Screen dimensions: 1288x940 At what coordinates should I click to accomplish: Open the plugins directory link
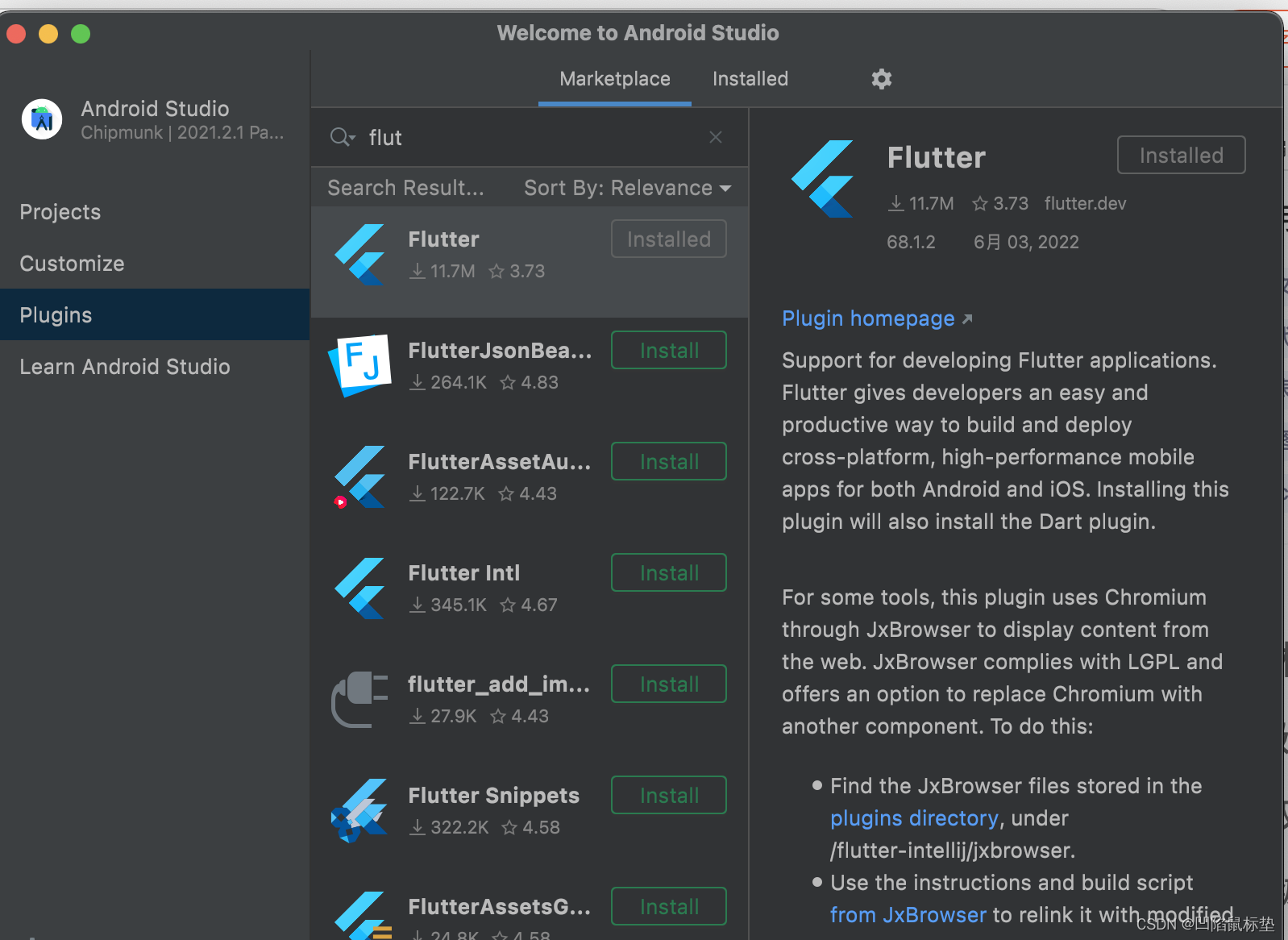[x=914, y=818]
